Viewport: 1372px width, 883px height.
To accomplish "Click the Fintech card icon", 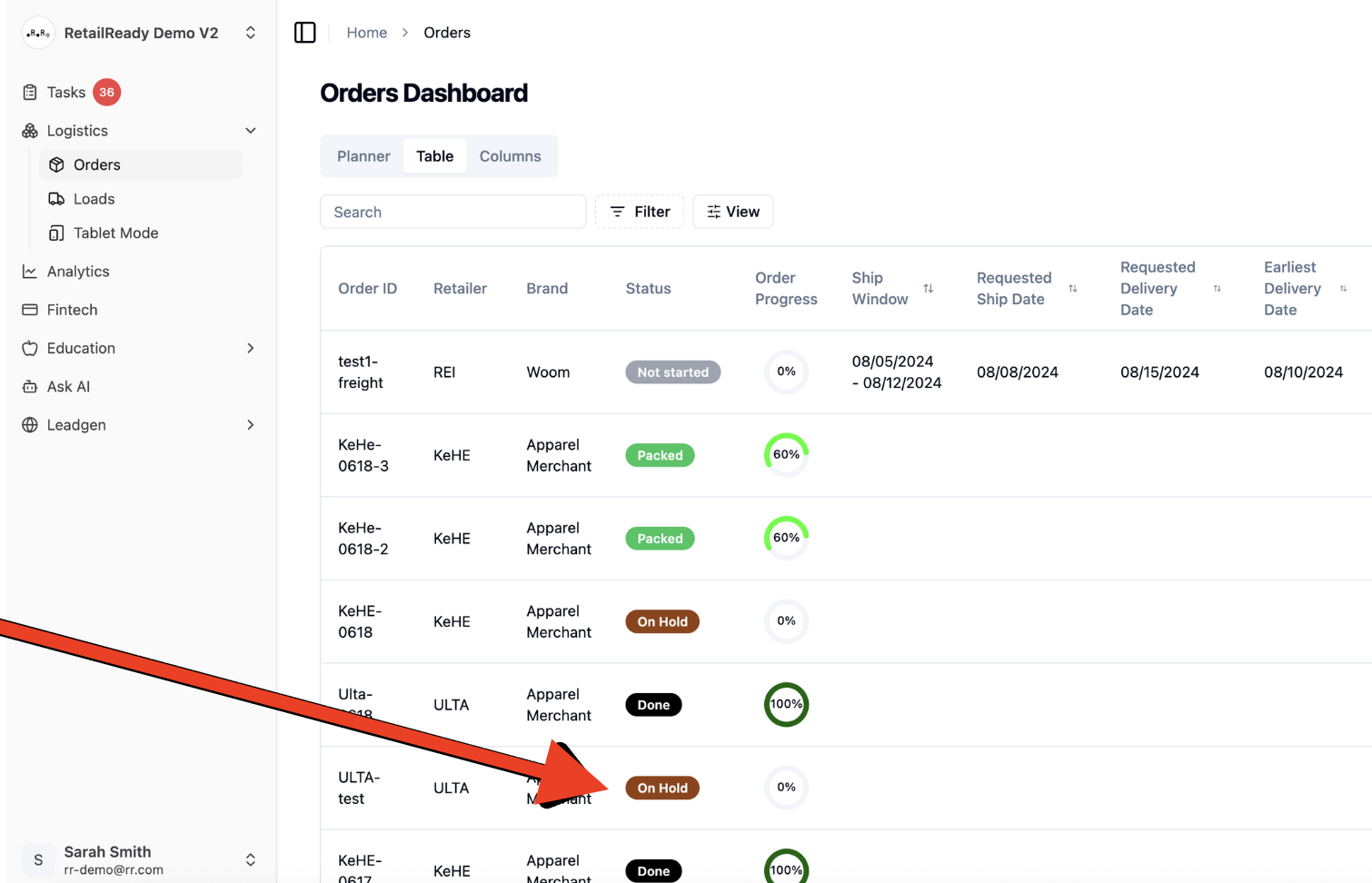I will 30,310.
